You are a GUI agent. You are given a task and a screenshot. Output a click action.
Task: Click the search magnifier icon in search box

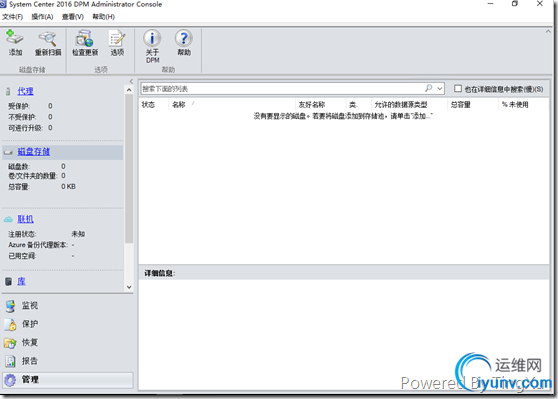429,88
